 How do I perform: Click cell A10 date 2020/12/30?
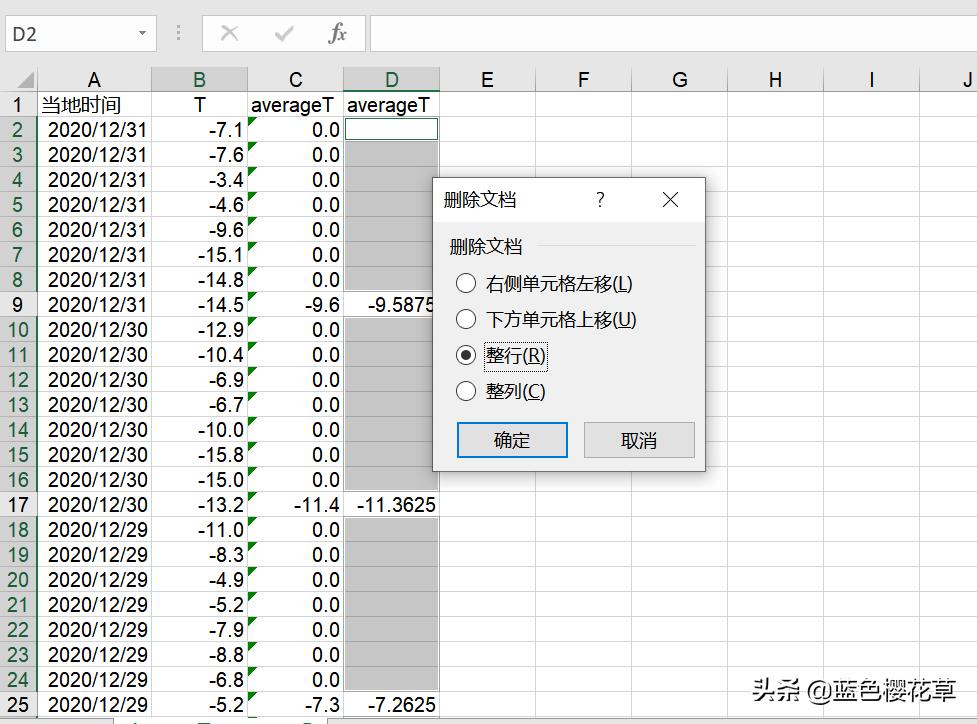pyautogui.click(x=94, y=330)
